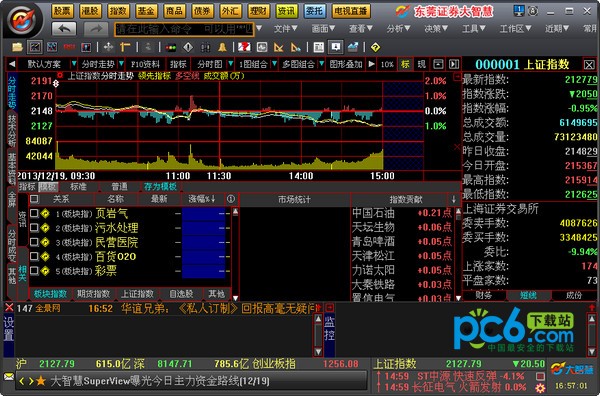Switch to the 自选股 tab
The image size is (600, 396).
tap(181, 294)
